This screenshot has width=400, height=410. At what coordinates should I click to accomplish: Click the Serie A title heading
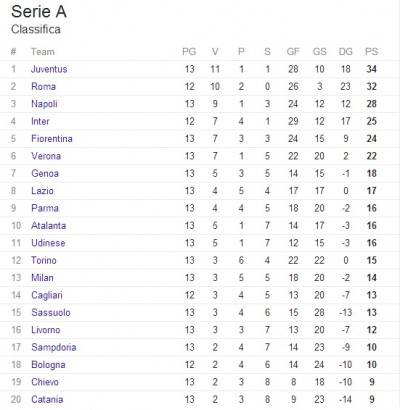coord(39,12)
